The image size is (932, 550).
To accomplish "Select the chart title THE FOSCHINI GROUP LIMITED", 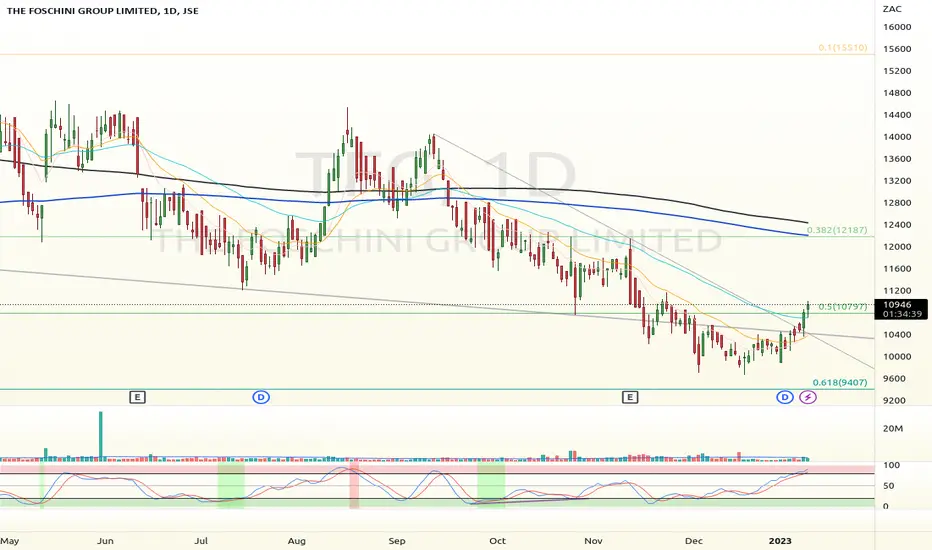I will pos(83,11).
